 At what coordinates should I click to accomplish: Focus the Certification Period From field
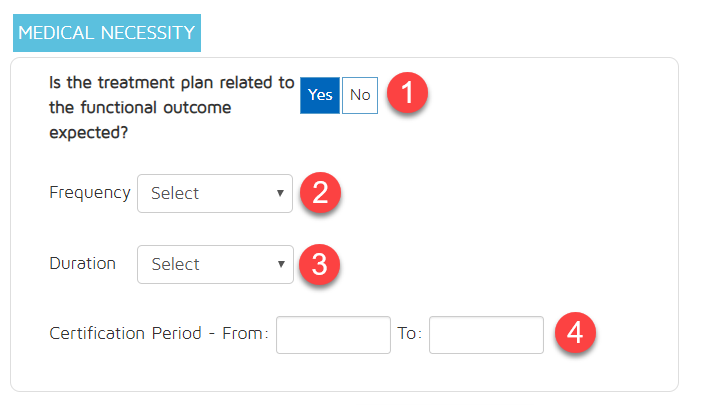pos(333,334)
